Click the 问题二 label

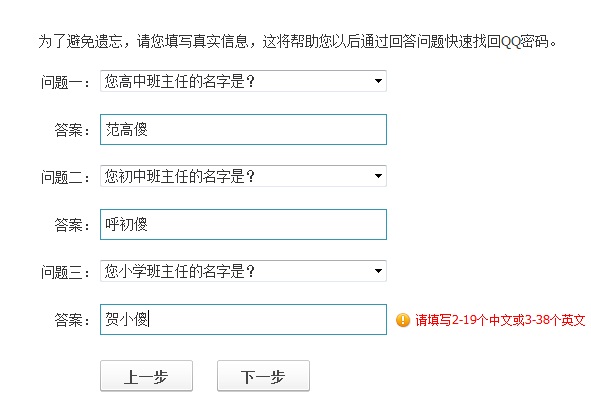tap(65, 177)
